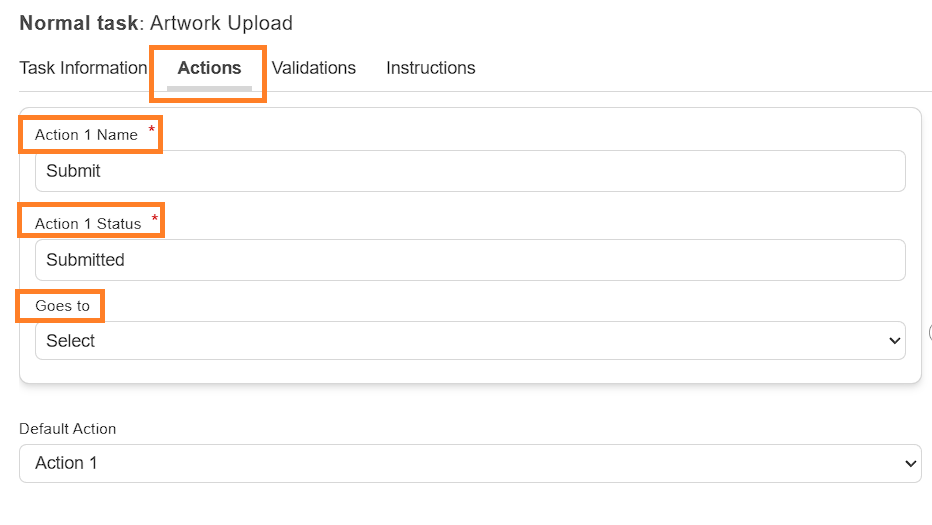Select the Actions tab
Viewport: 932px width, 525px height.
(x=209, y=68)
